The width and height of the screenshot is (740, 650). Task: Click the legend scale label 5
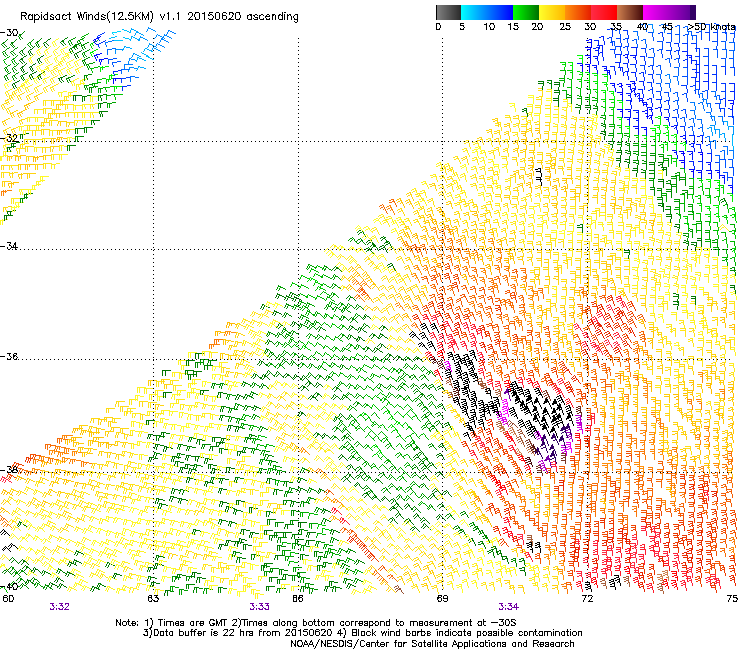(x=462, y=27)
